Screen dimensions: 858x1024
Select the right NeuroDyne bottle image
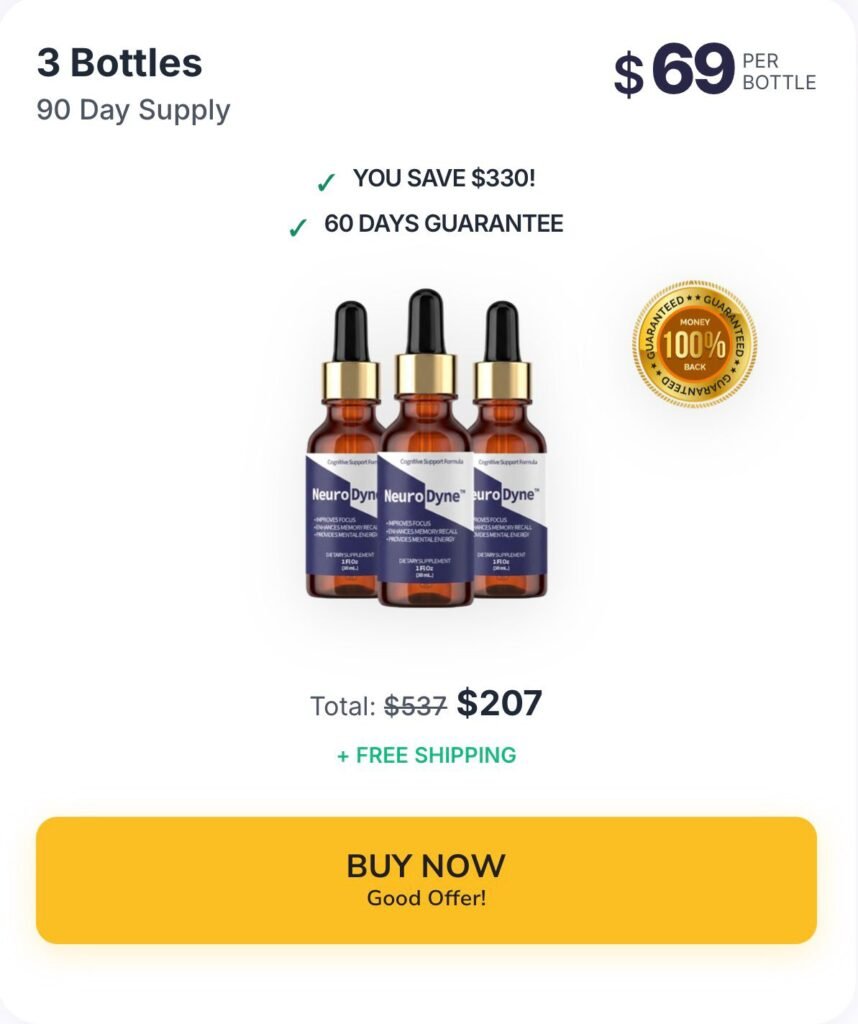coord(508,449)
